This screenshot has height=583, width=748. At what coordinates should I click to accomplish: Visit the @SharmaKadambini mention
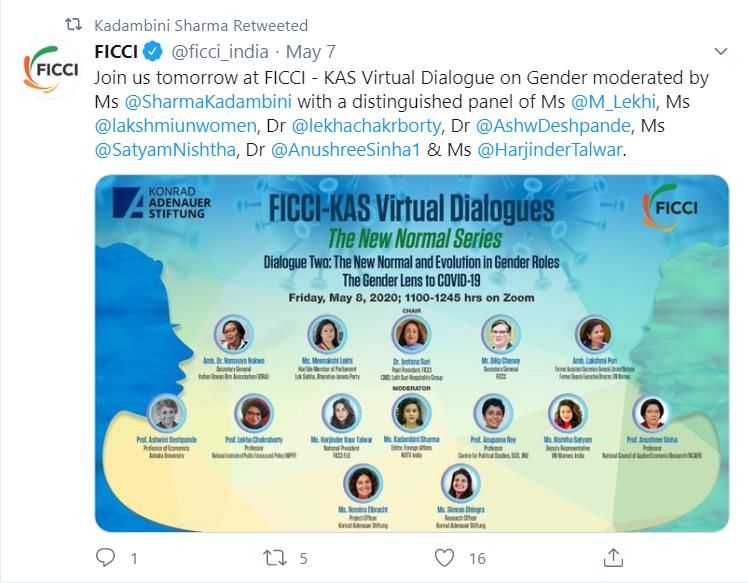[x=208, y=102]
